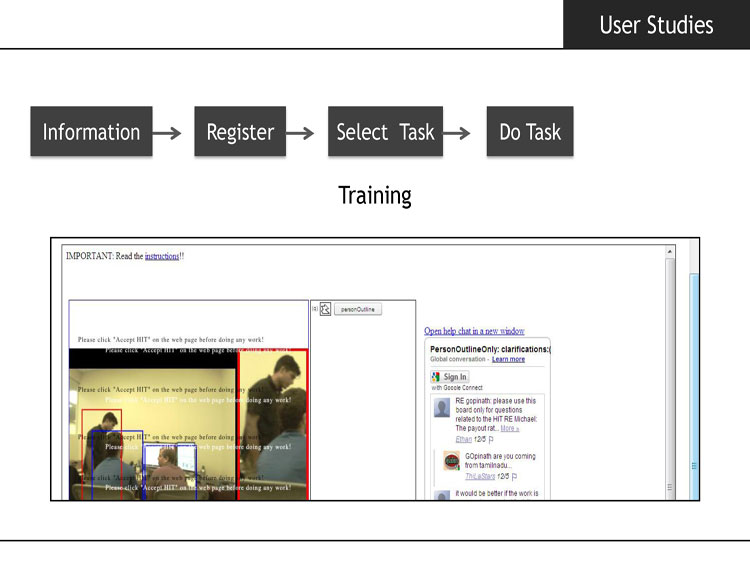Flag Ethan's chat comment
750x563 pixels.
pos(491,439)
